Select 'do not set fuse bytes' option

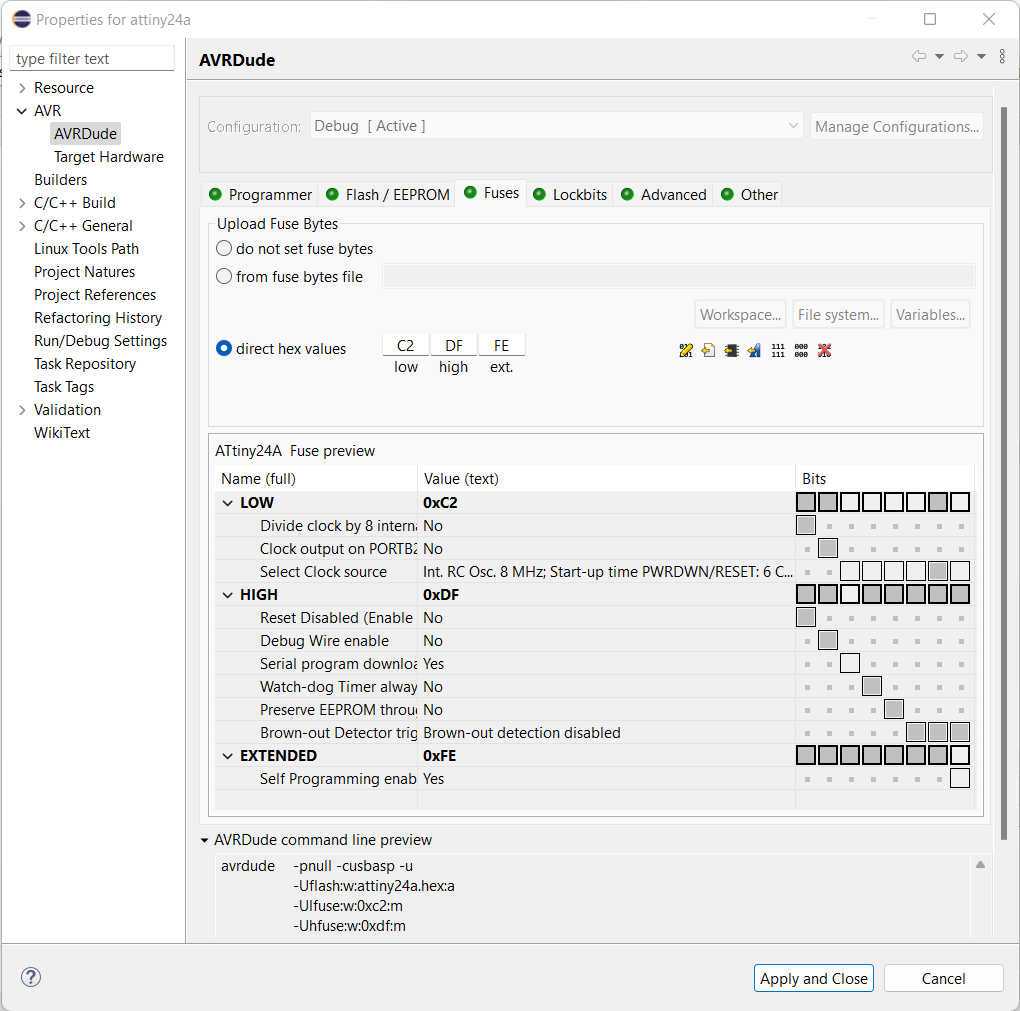point(224,249)
